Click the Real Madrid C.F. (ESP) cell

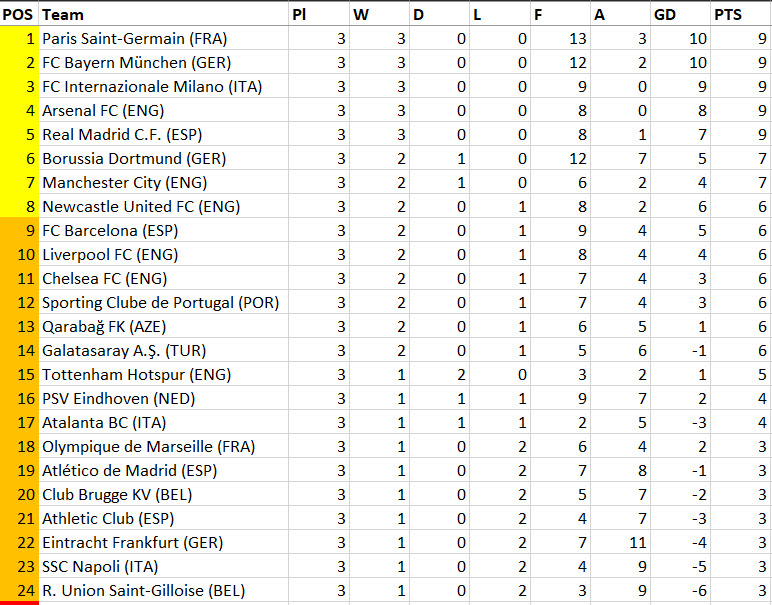[x=163, y=134]
